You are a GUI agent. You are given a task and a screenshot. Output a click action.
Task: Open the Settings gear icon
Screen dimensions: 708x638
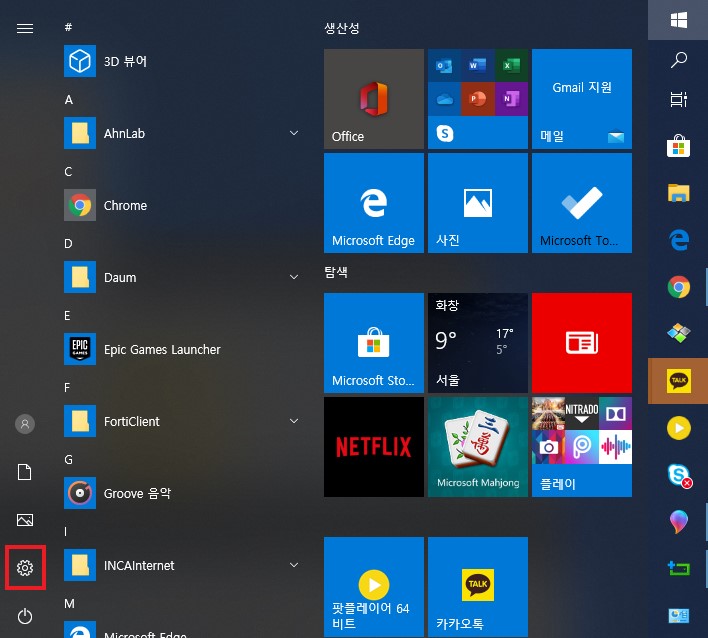point(25,568)
